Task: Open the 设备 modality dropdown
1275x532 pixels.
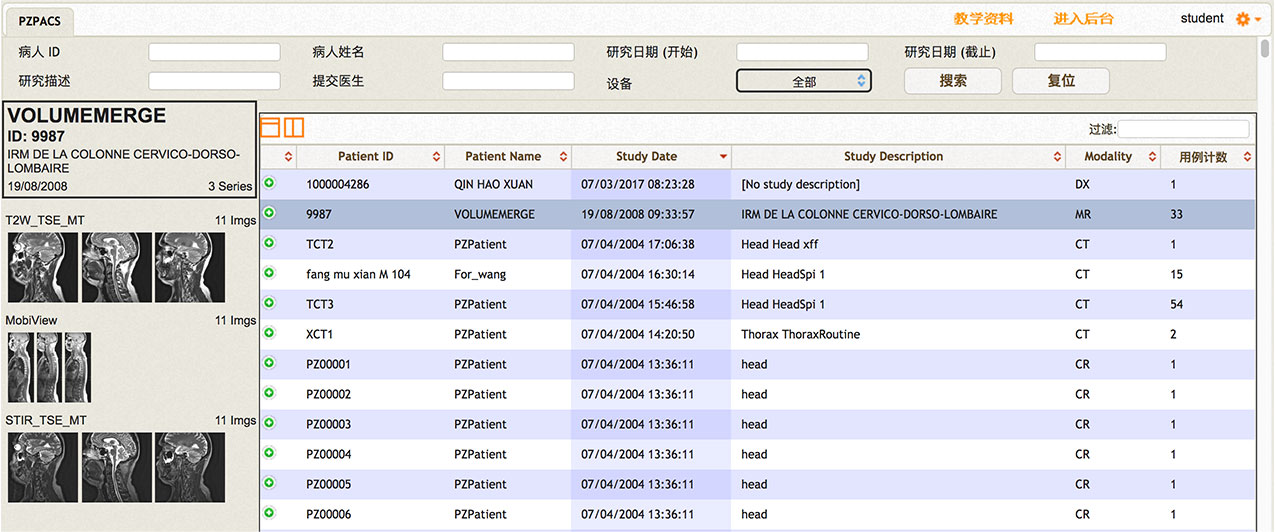Action: [804, 82]
